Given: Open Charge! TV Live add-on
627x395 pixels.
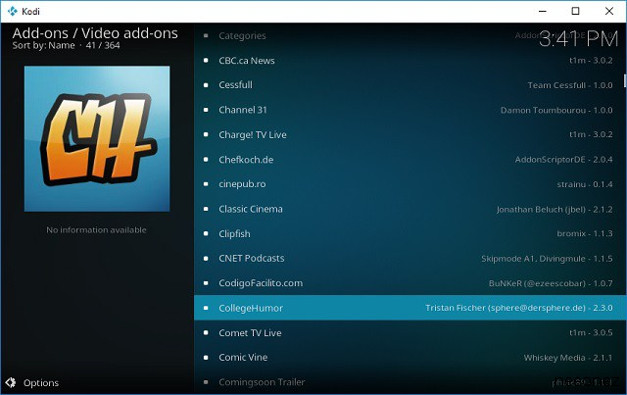Looking at the screenshot, I should [x=410, y=135].
